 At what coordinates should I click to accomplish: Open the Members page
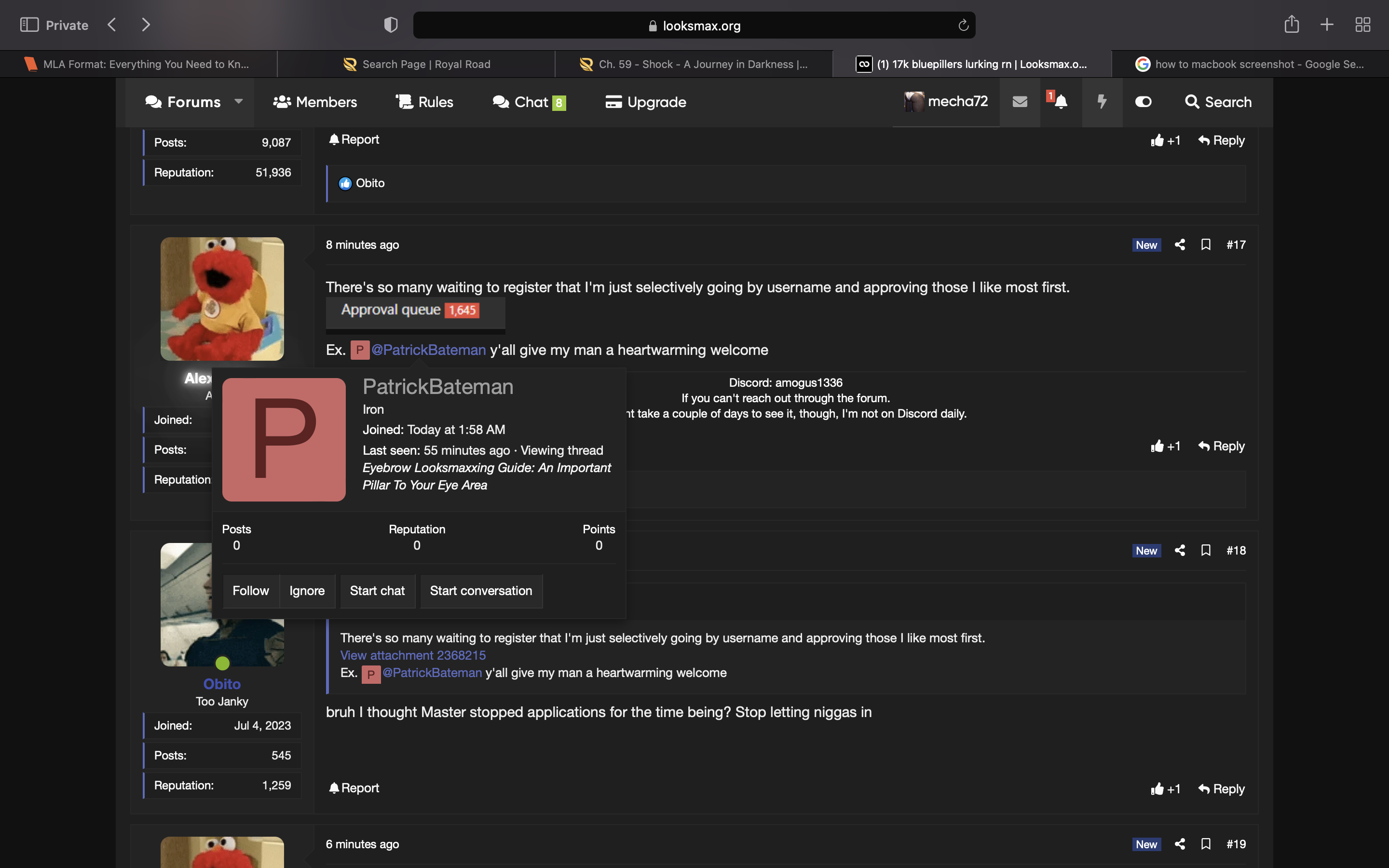(314, 102)
